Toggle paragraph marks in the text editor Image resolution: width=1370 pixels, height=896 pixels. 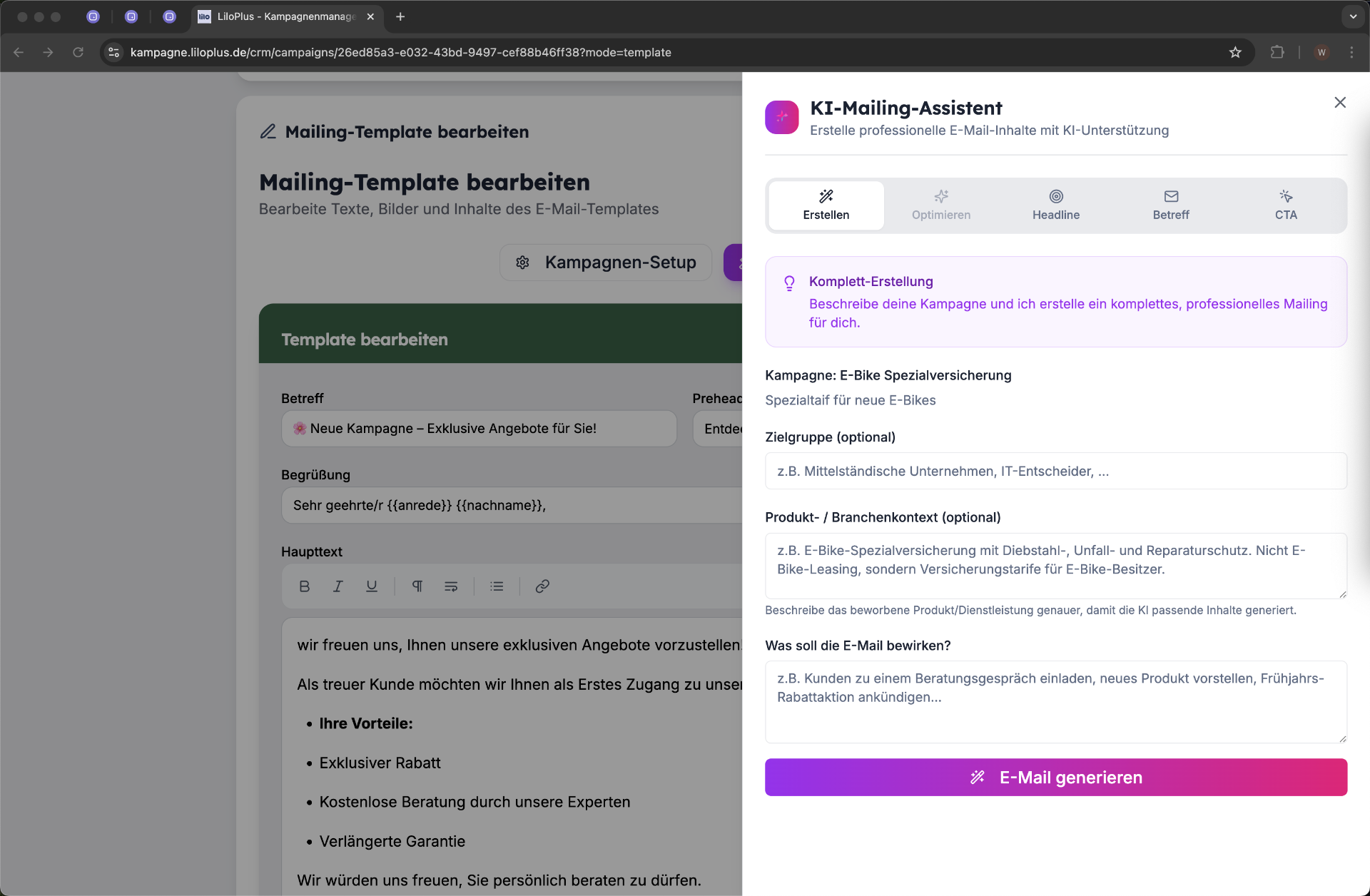tap(417, 586)
